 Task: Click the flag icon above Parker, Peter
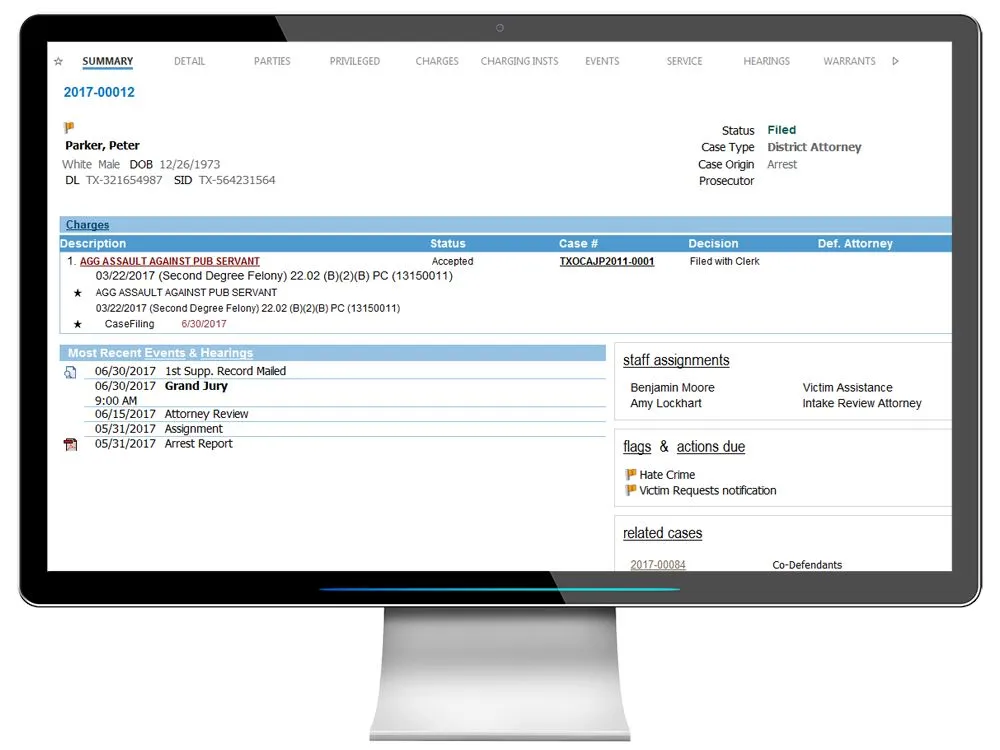click(69, 128)
